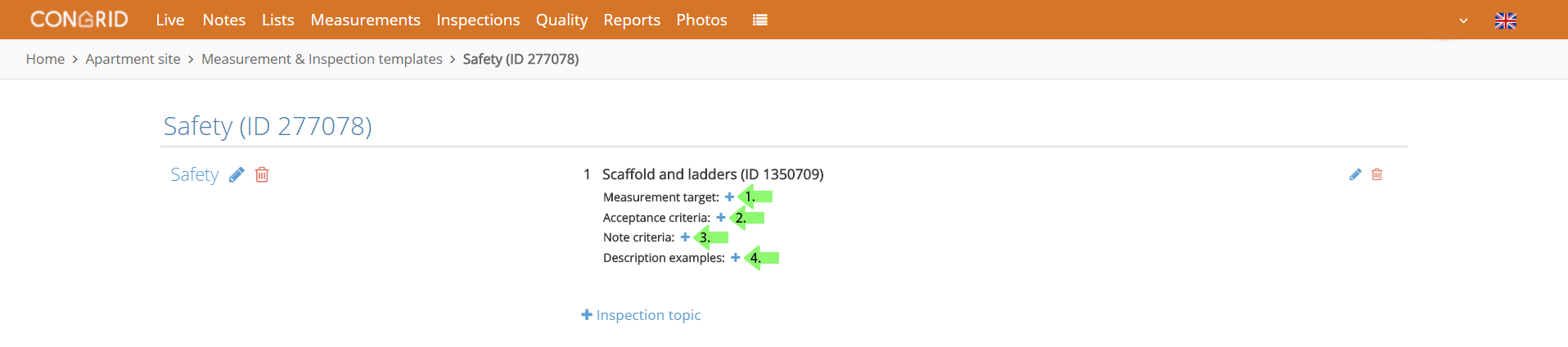
Task: Edit Scaffold and ladders topic pencil icon
Action: (1355, 174)
